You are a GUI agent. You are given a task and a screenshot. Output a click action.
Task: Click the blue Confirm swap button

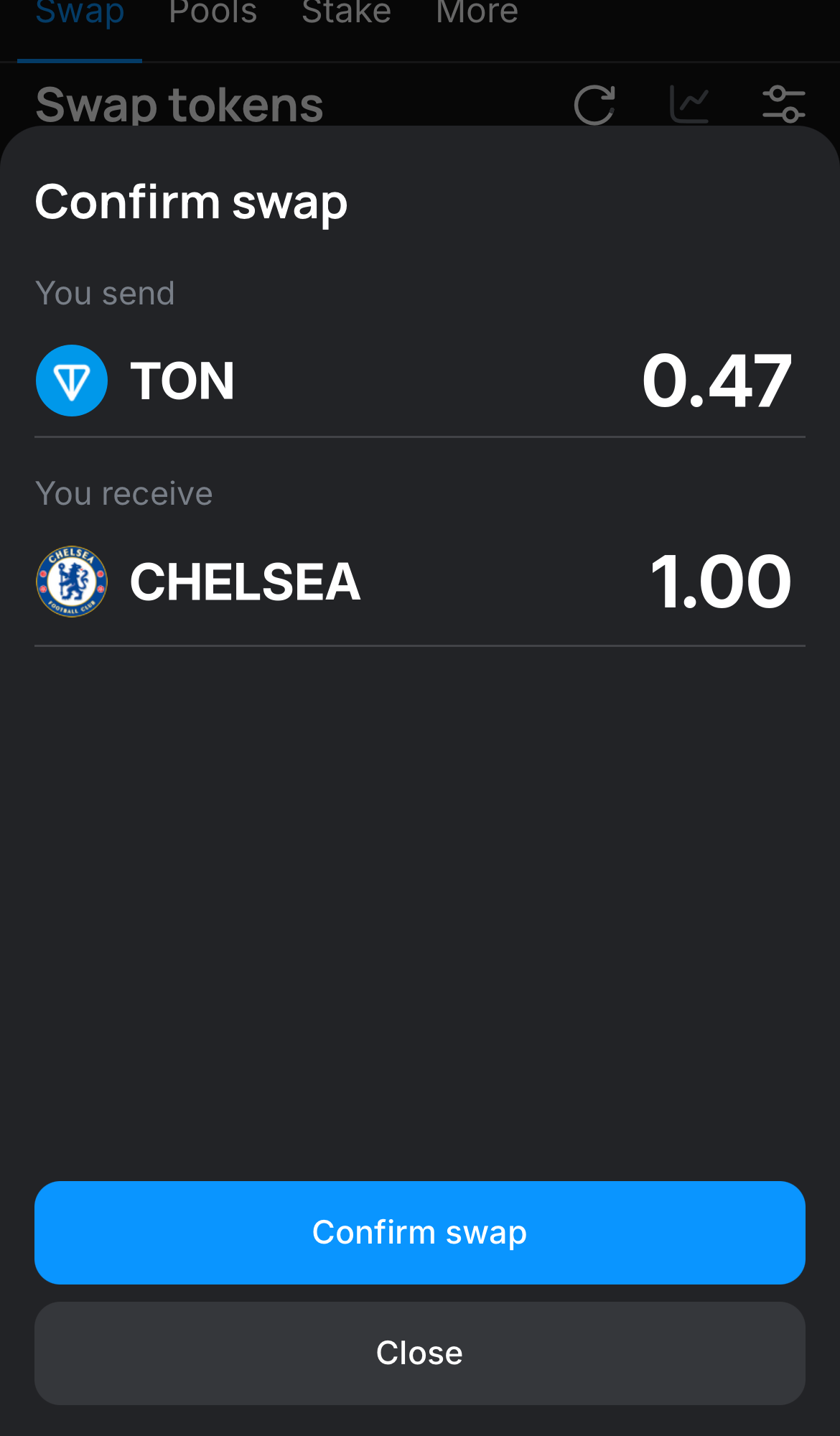(420, 1233)
